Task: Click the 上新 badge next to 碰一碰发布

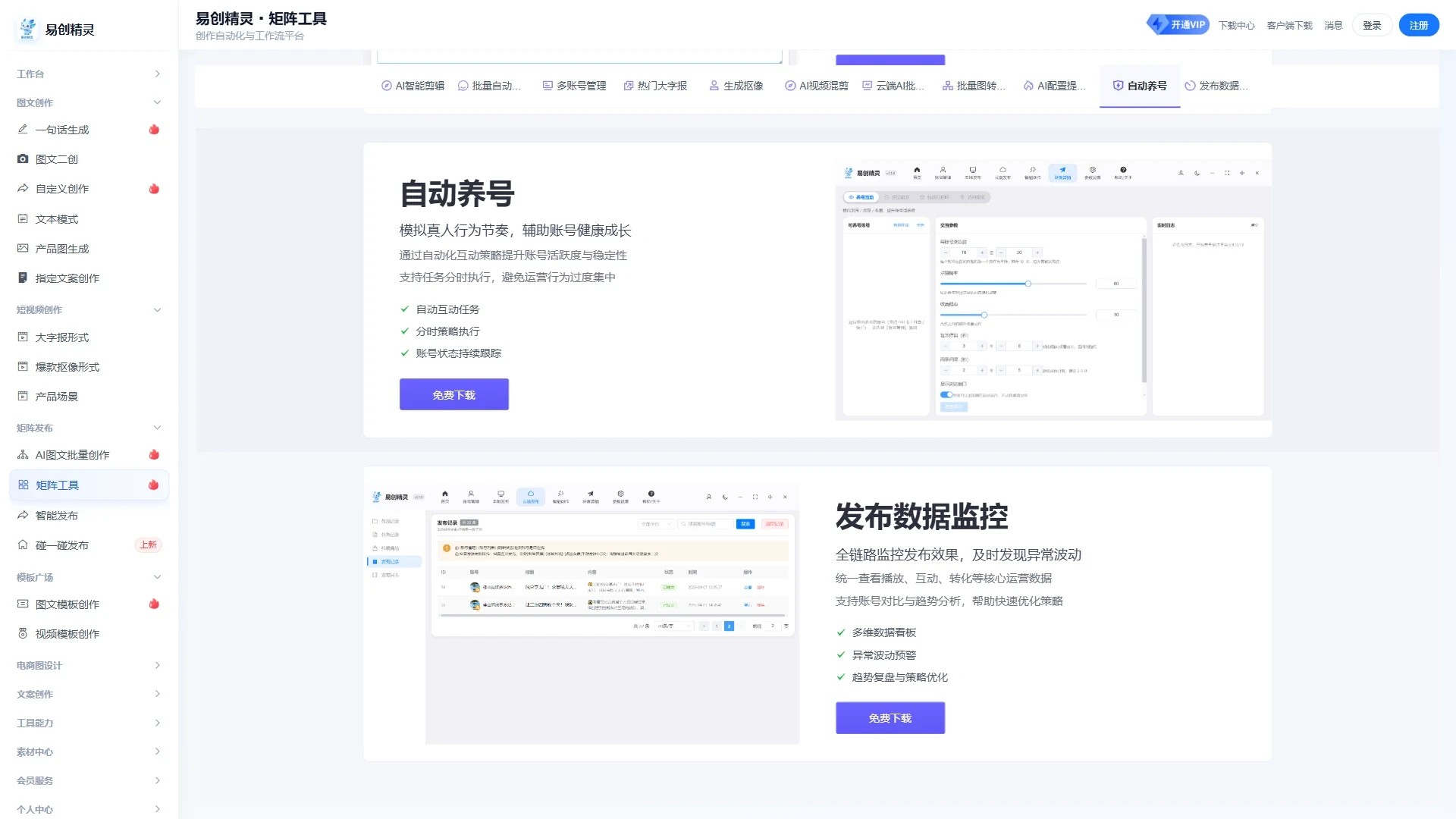Action: (148, 545)
